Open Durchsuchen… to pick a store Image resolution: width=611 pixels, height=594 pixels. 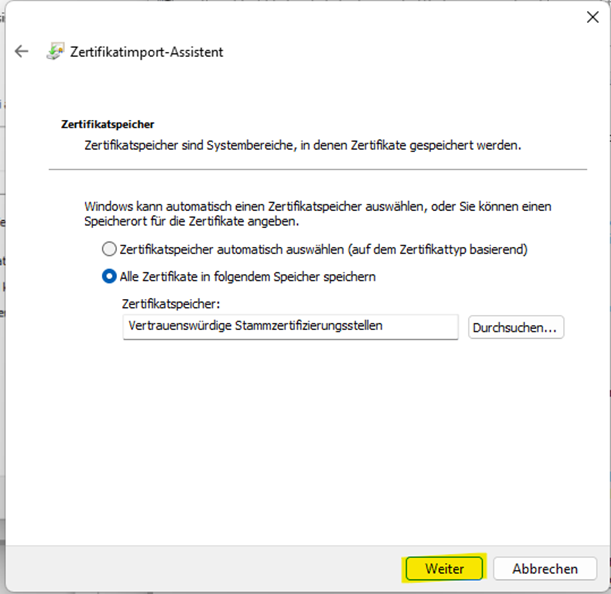coord(516,327)
